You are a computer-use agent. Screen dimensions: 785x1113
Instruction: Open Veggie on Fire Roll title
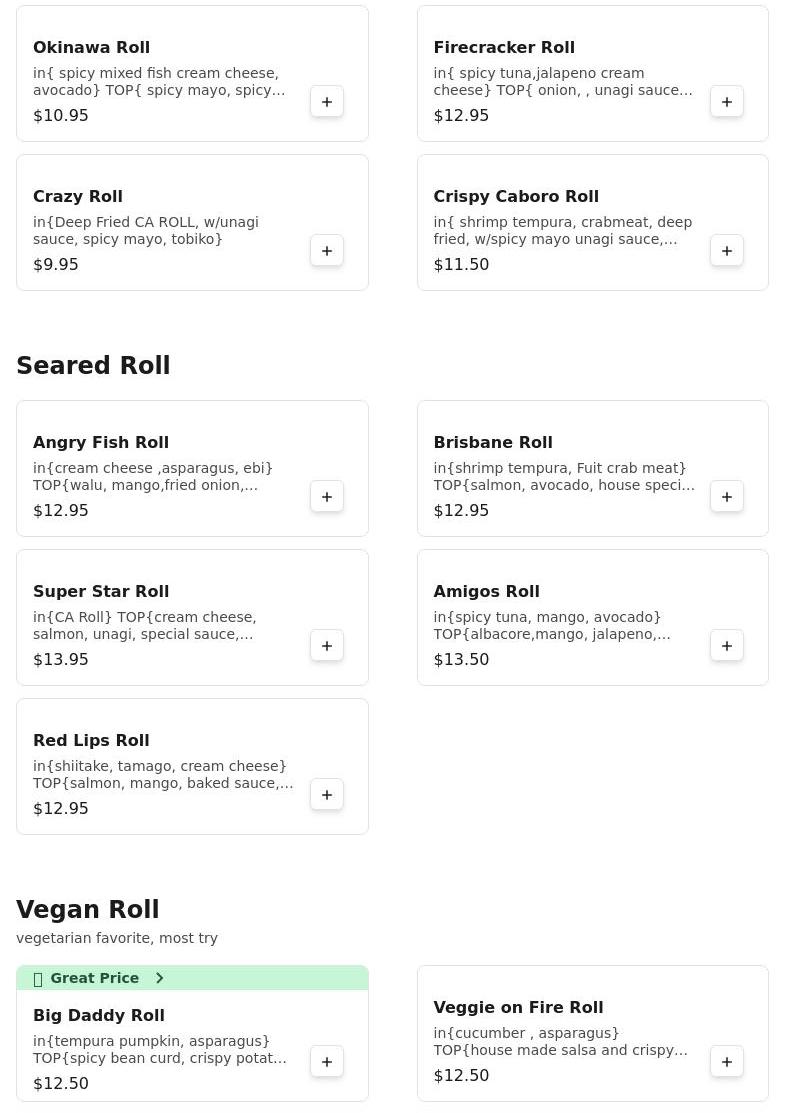tap(518, 1007)
